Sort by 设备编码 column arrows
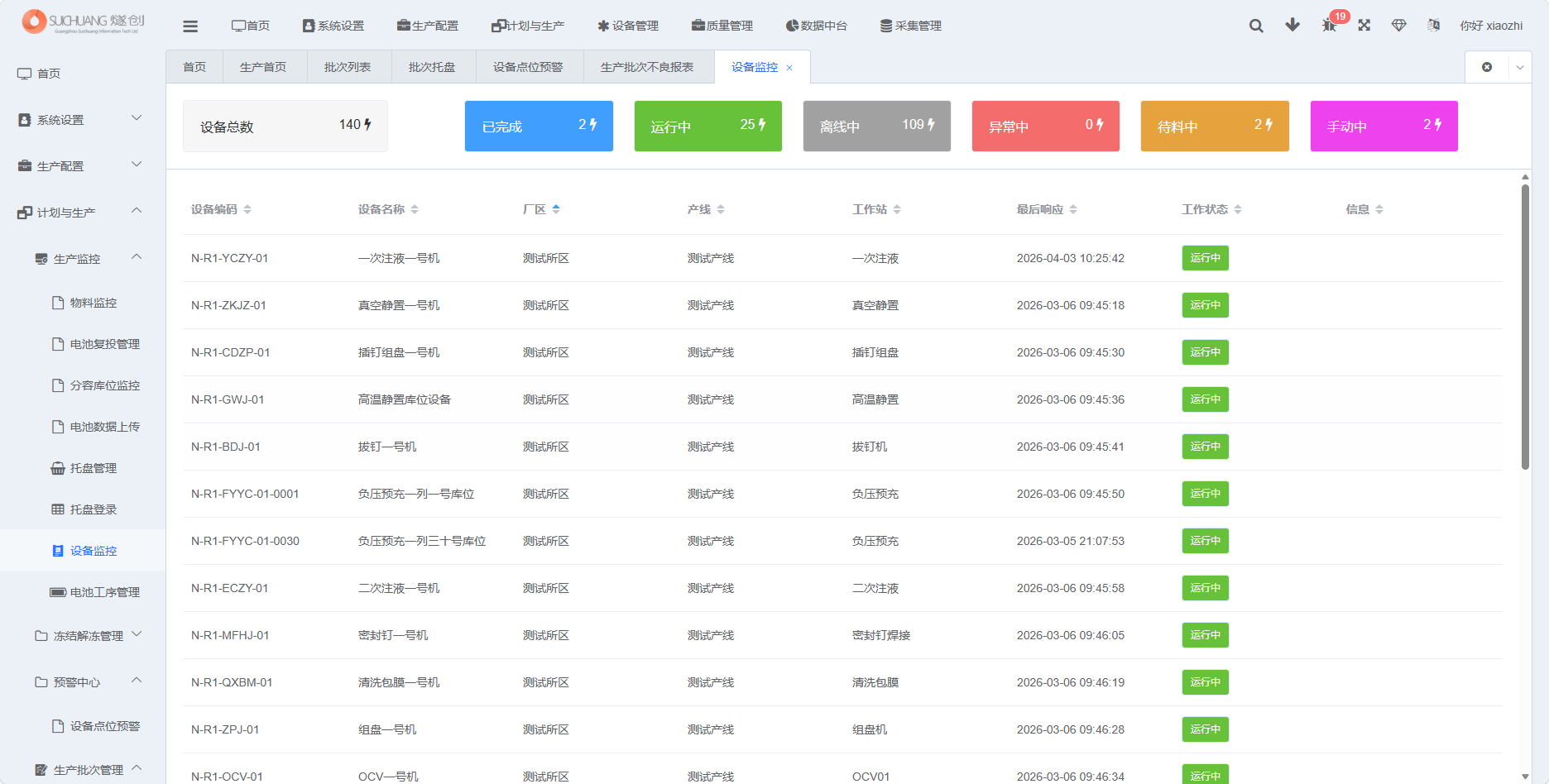Viewport: 1549px width, 784px height. 247,210
